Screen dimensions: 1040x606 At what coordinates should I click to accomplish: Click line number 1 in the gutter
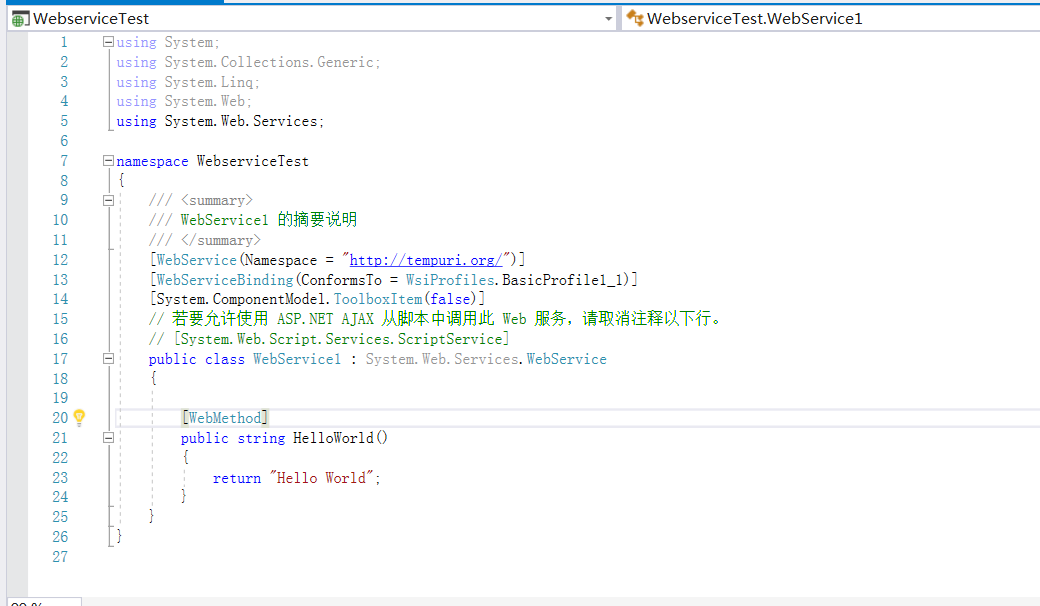click(x=64, y=42)
